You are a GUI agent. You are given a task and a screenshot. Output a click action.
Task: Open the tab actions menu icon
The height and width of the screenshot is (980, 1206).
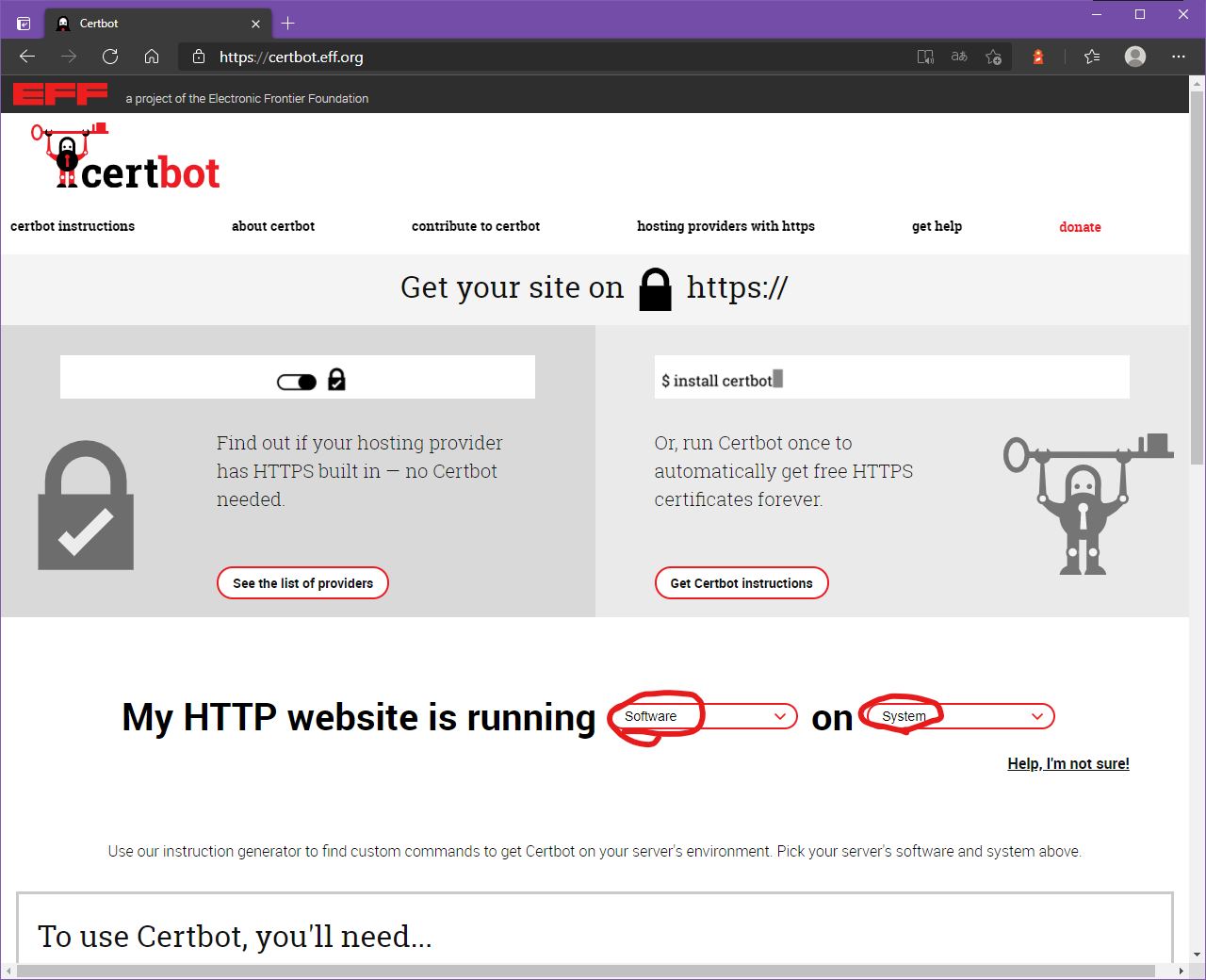click(x=24, y=24)
